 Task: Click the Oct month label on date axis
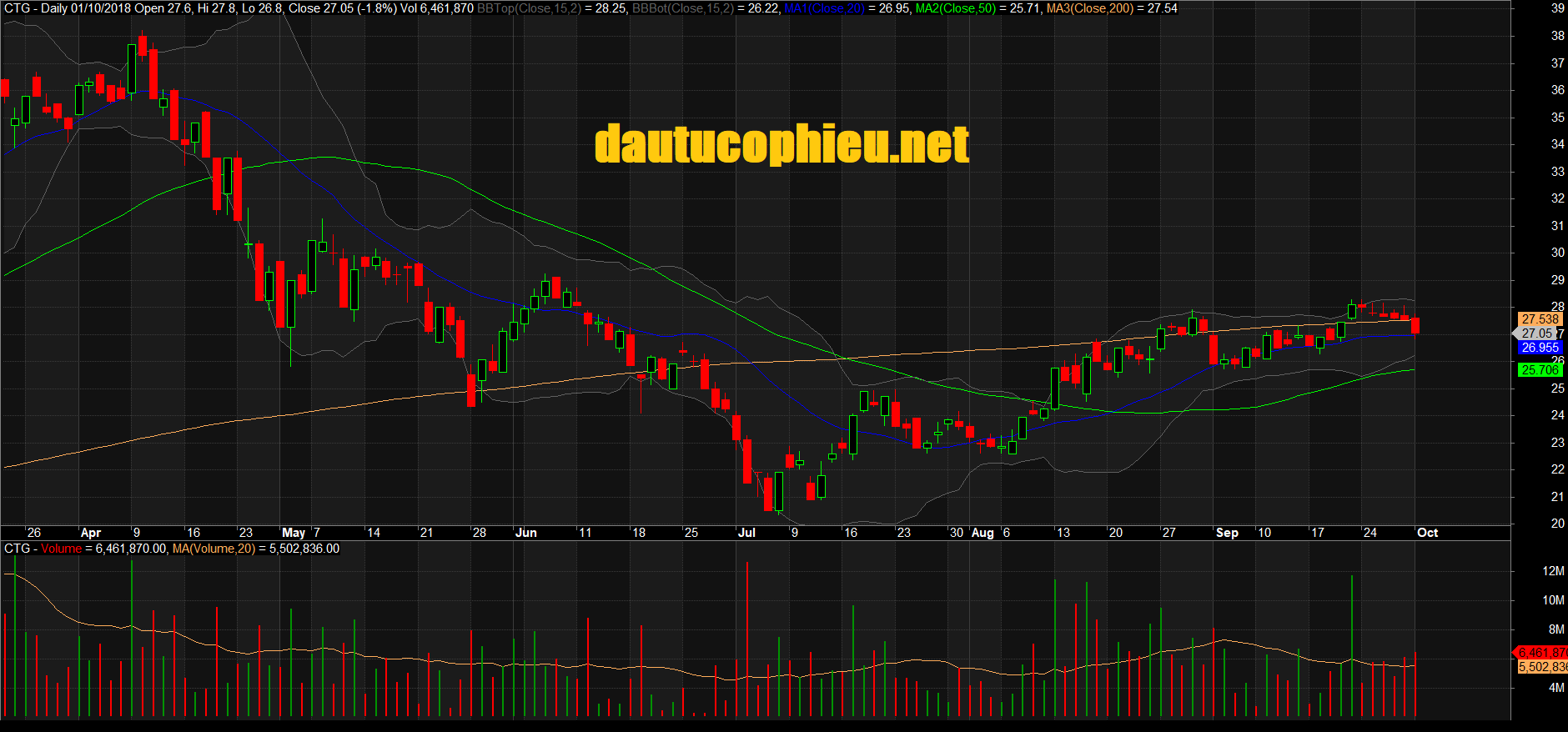point(1427,533)
